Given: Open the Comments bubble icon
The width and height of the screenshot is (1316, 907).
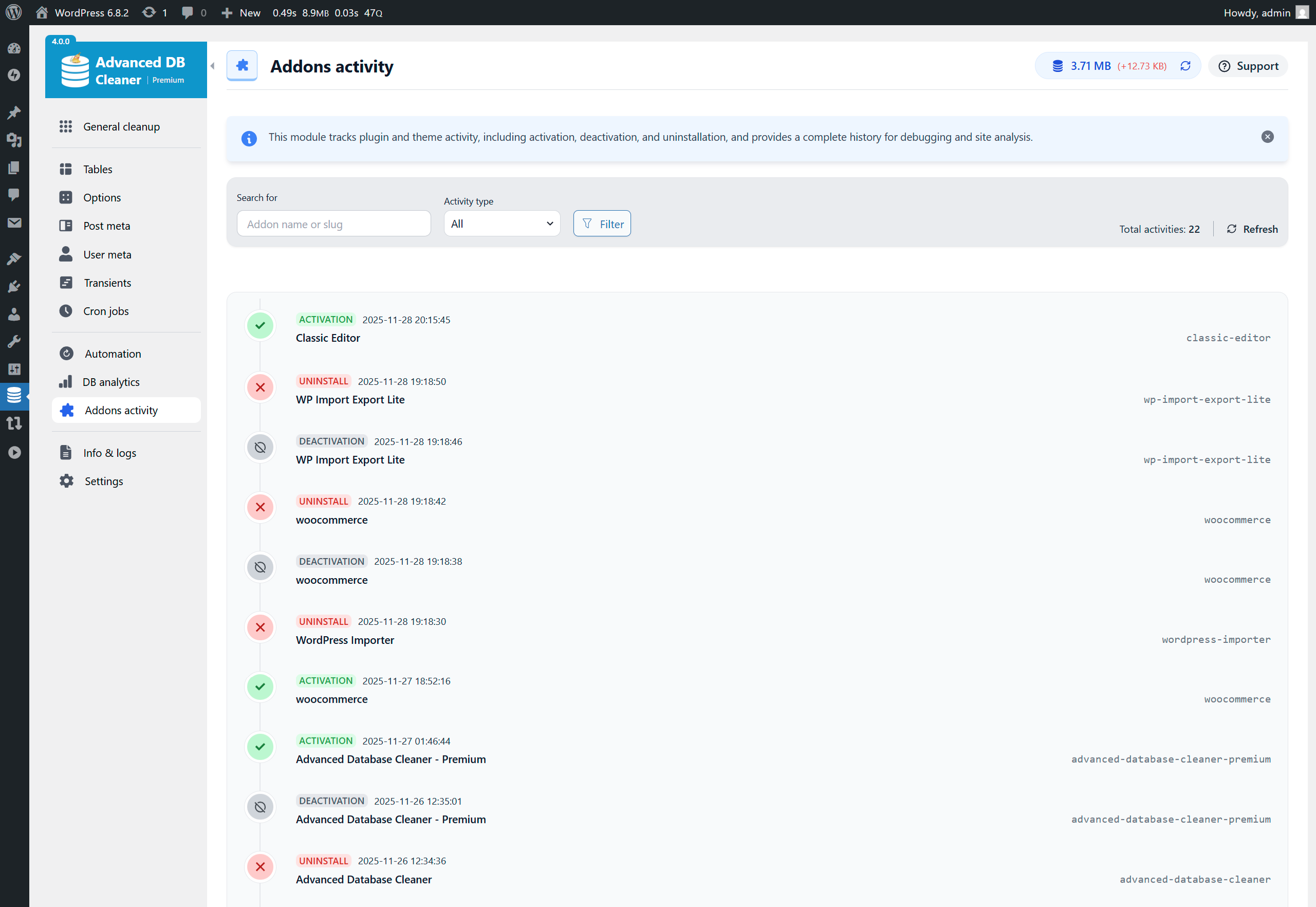Looking at the screenshot, I should [x=14, y=195].
